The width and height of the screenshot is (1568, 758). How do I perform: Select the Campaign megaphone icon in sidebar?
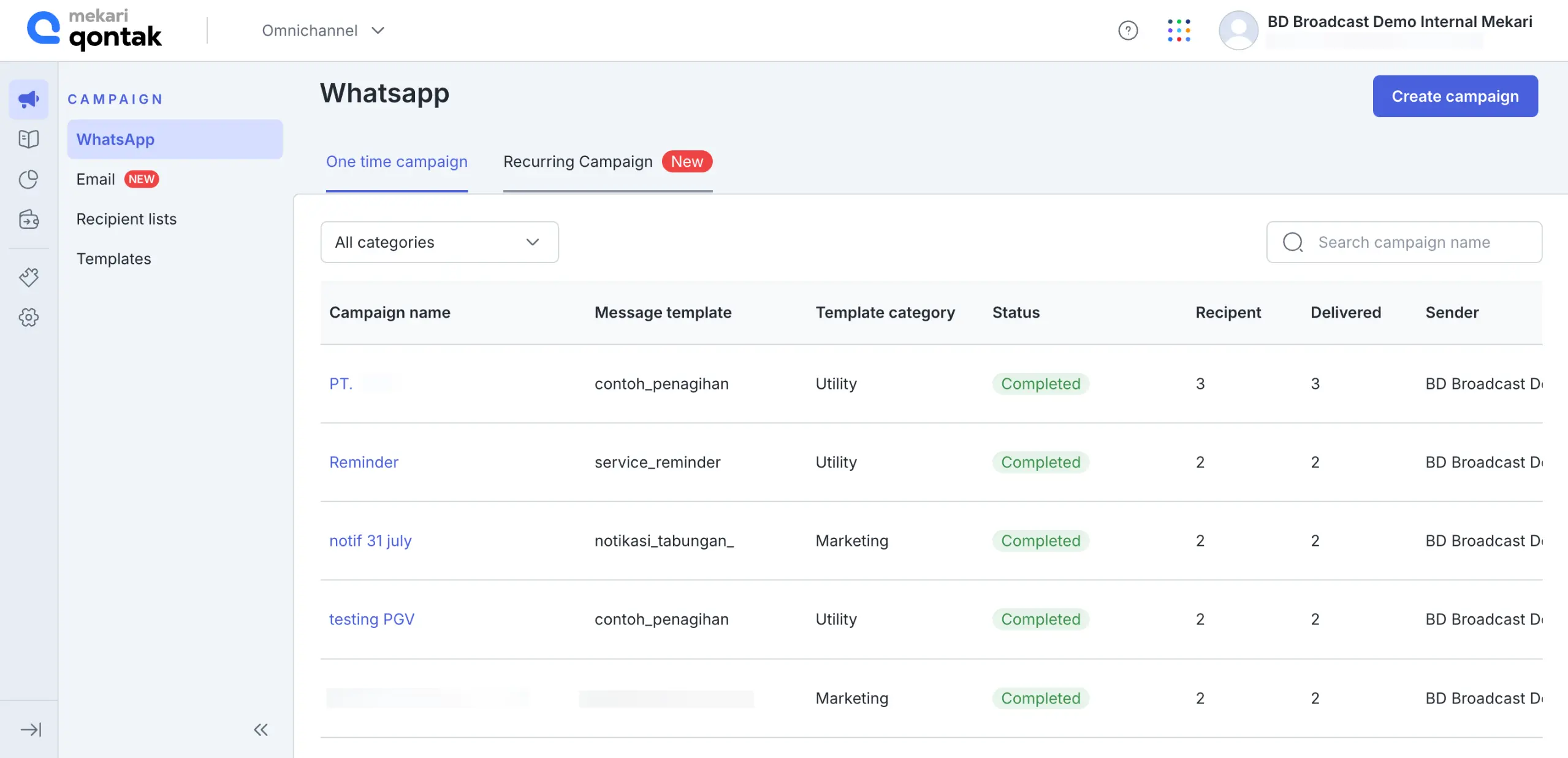pos(28,98)
